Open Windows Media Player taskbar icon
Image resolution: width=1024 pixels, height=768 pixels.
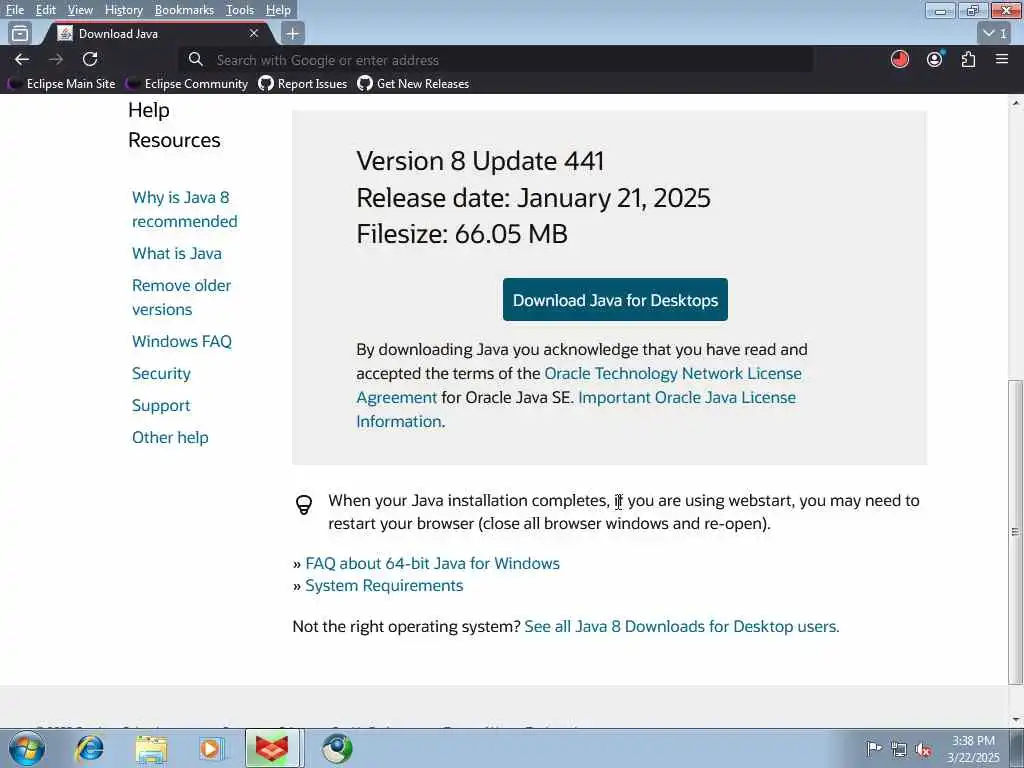212,748
